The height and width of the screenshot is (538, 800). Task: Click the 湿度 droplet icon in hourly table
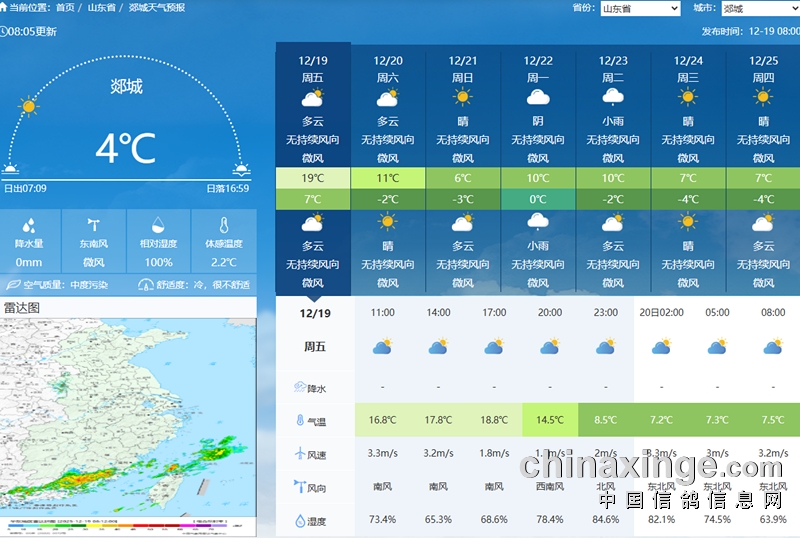tap(299, 521)
